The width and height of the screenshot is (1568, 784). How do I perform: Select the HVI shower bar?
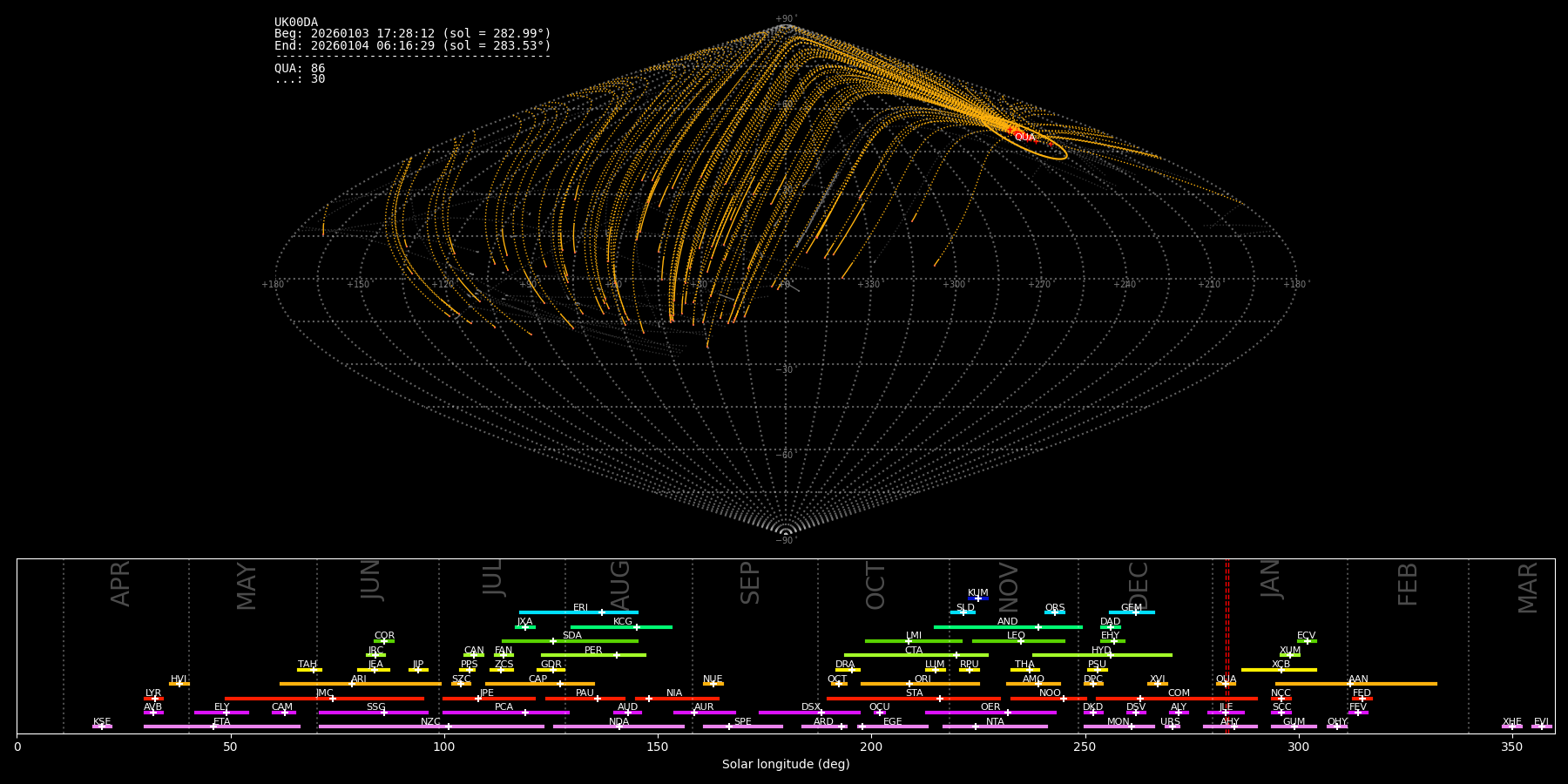(x=179, y=684)
